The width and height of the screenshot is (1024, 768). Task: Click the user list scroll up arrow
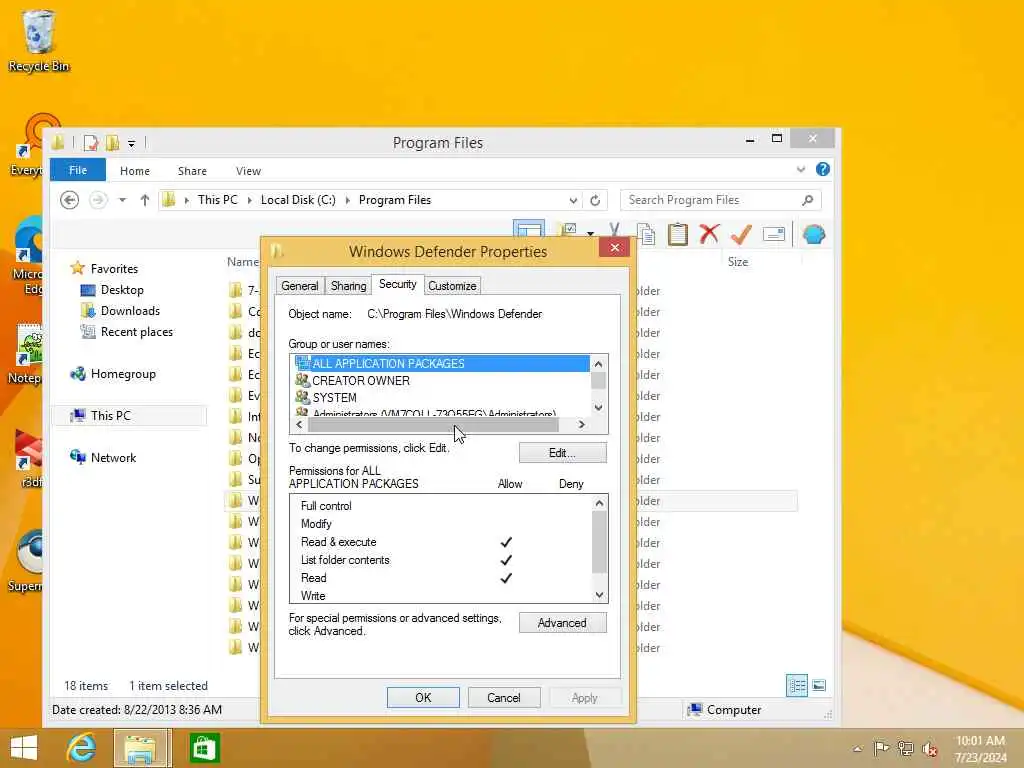pyautogui.click(x=598, y=364)
